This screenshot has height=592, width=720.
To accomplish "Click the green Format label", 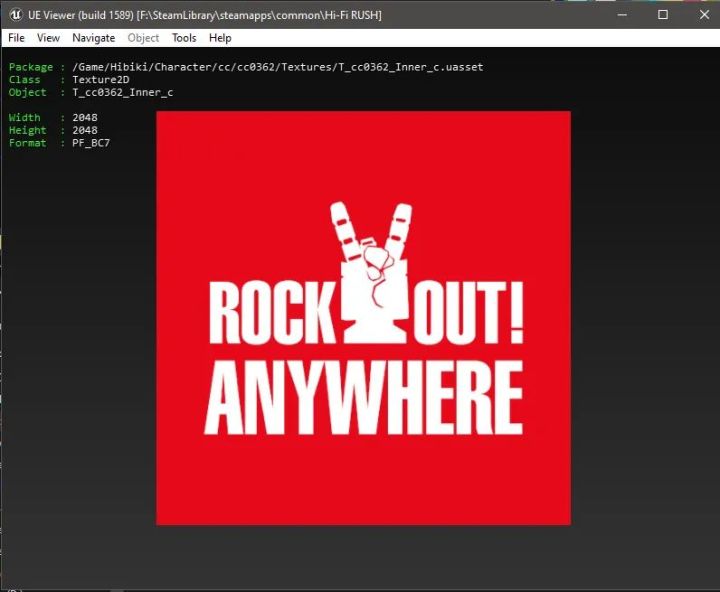I will coord(28,143).
